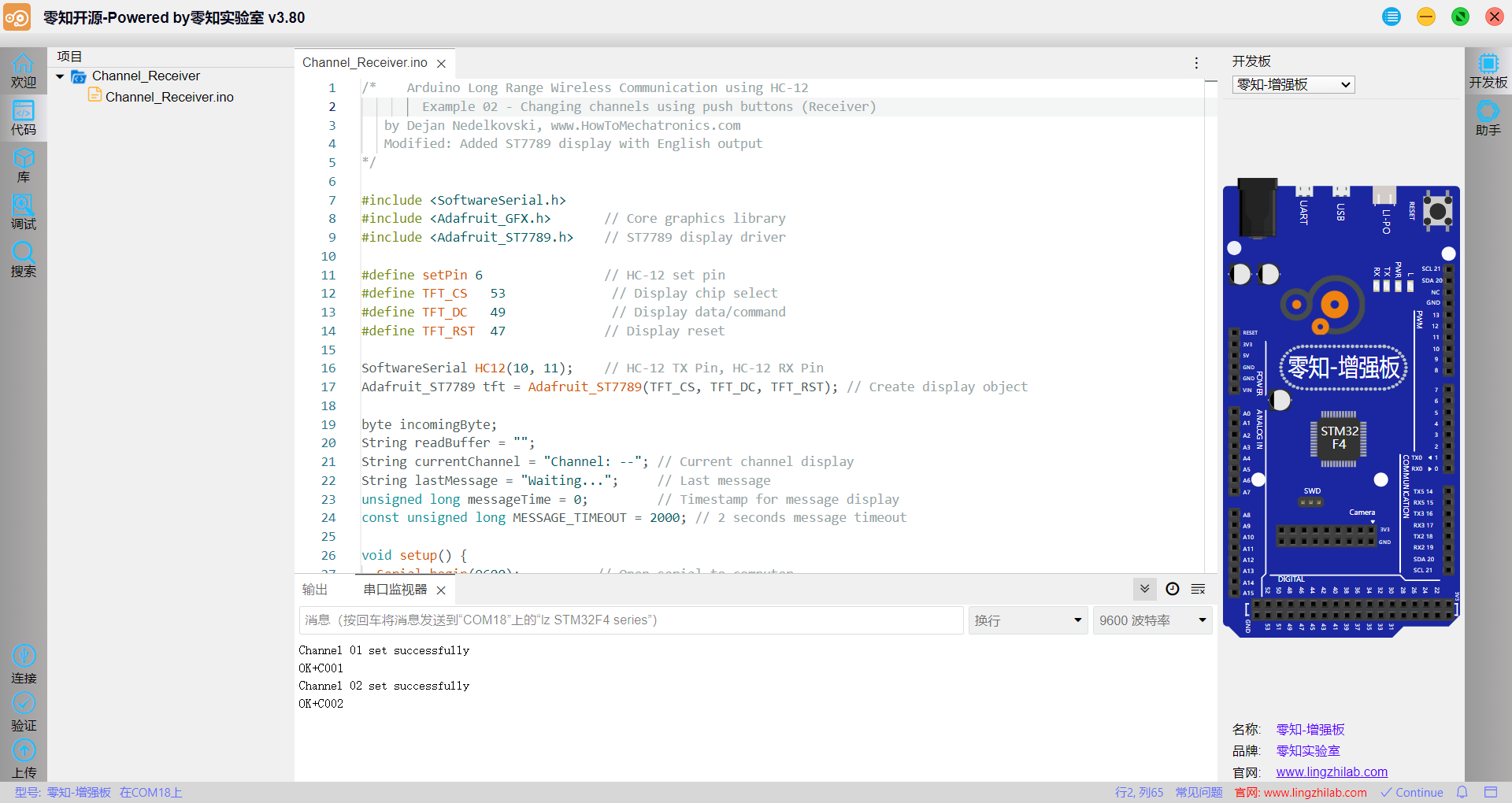Open the 零知-增强板 board dropdown
This screenshot has width=1512, height=803.
[x=1293, y=84]
